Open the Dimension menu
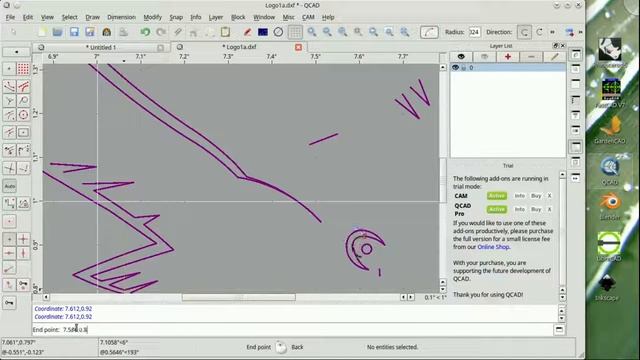The image size is (640, 360). [x=121, y=17]
